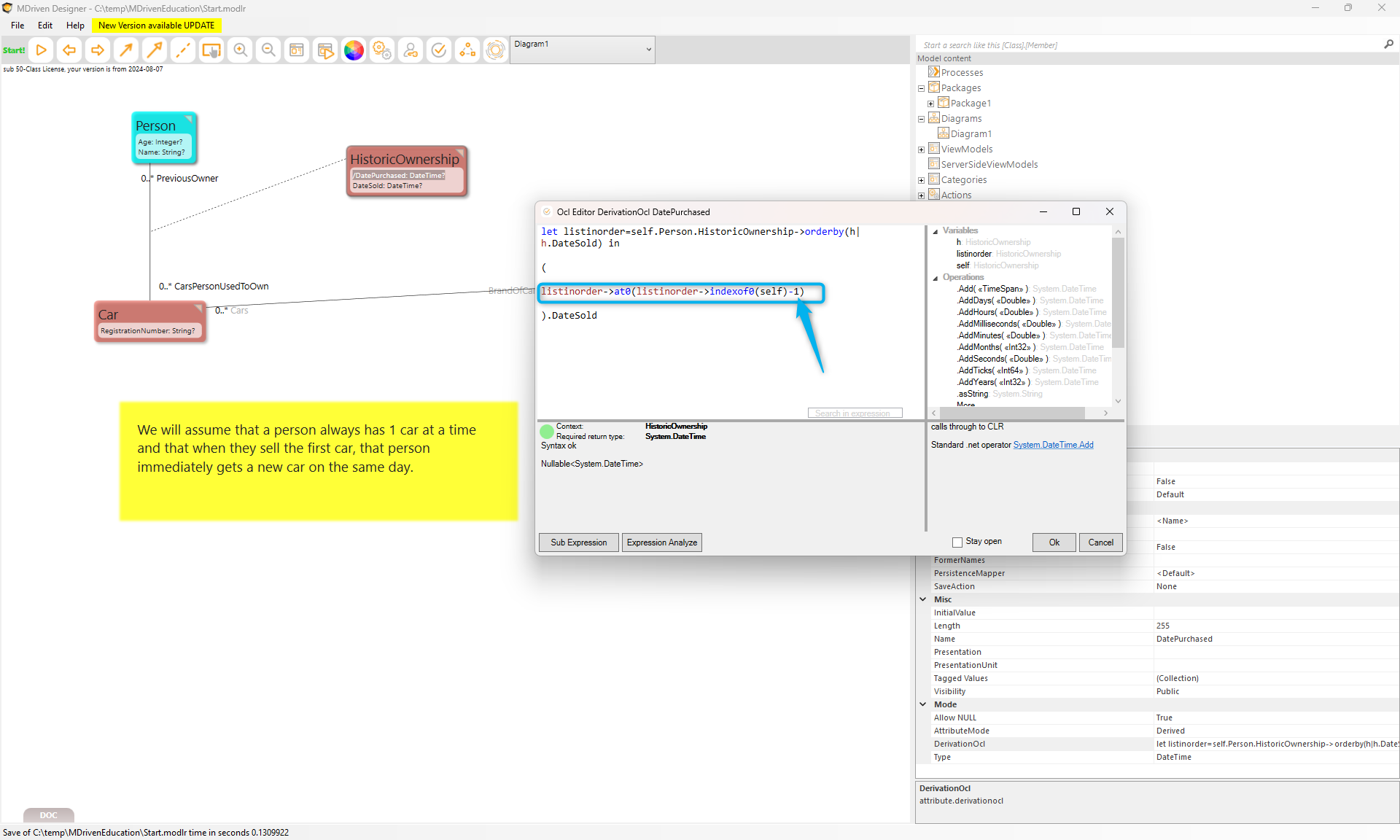Click the back arrow navigation icon

click(69, 50)
